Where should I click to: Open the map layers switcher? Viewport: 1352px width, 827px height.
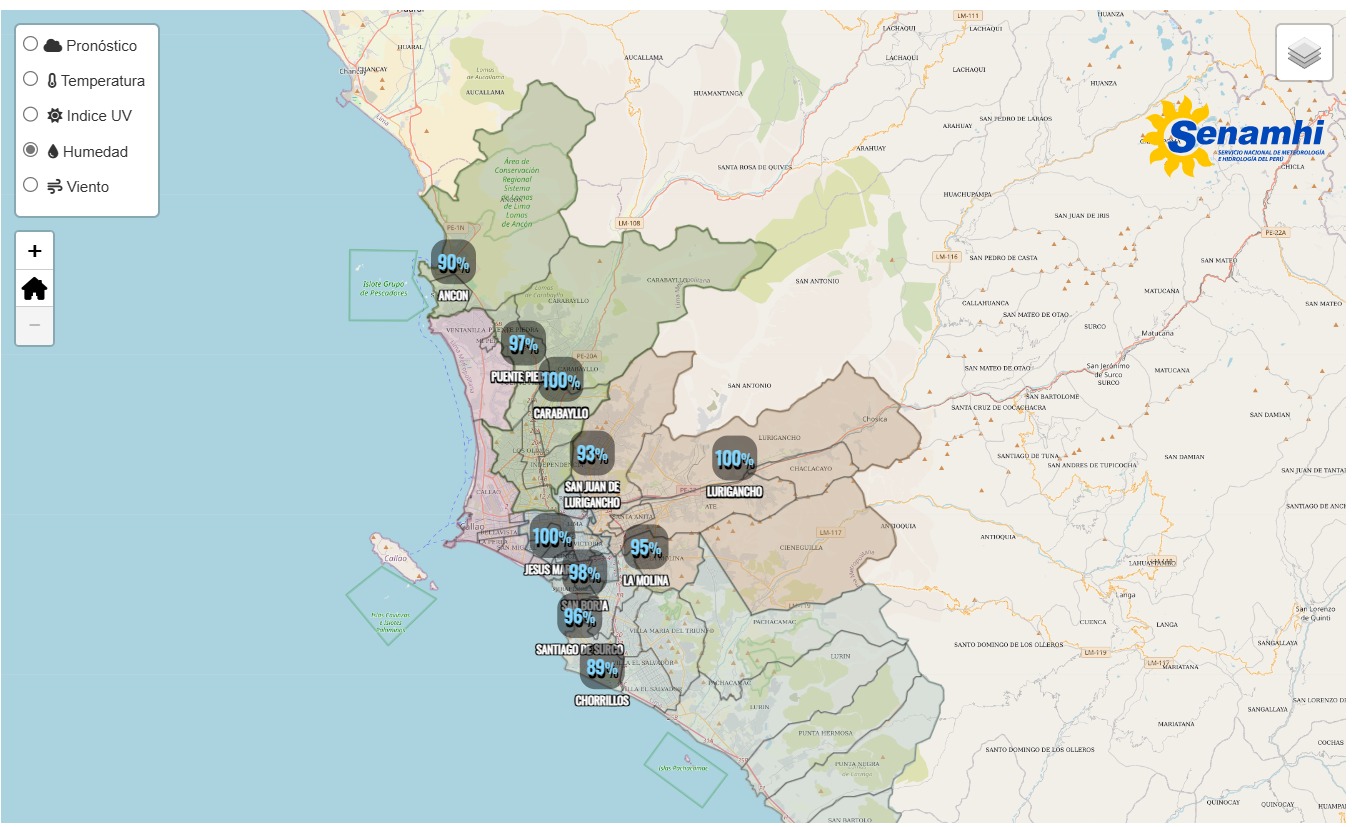1304,53
